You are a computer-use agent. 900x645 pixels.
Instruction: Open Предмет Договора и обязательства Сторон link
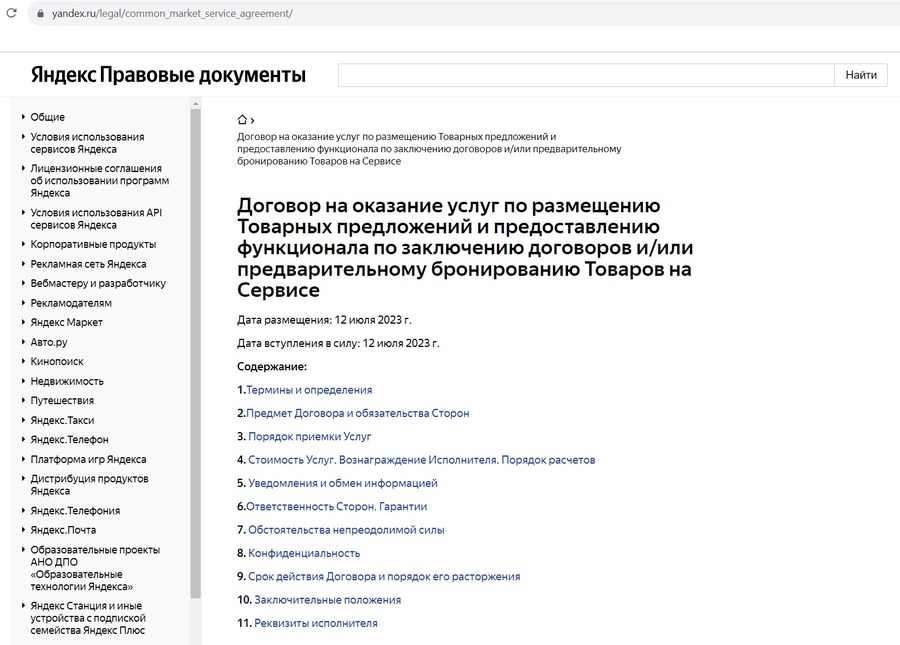click(358, 413)
